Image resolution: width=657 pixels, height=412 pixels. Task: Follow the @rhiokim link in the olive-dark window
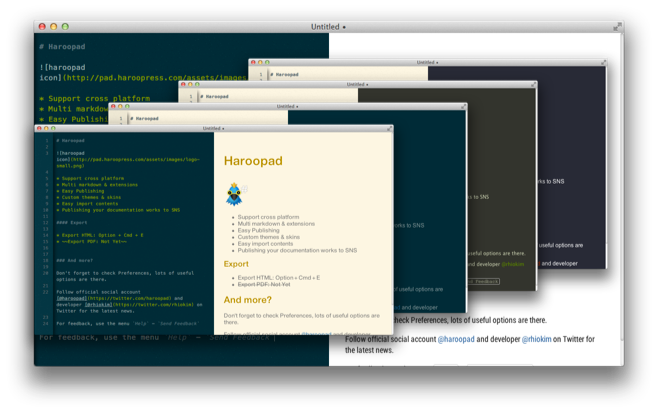(x=514, y=264)
